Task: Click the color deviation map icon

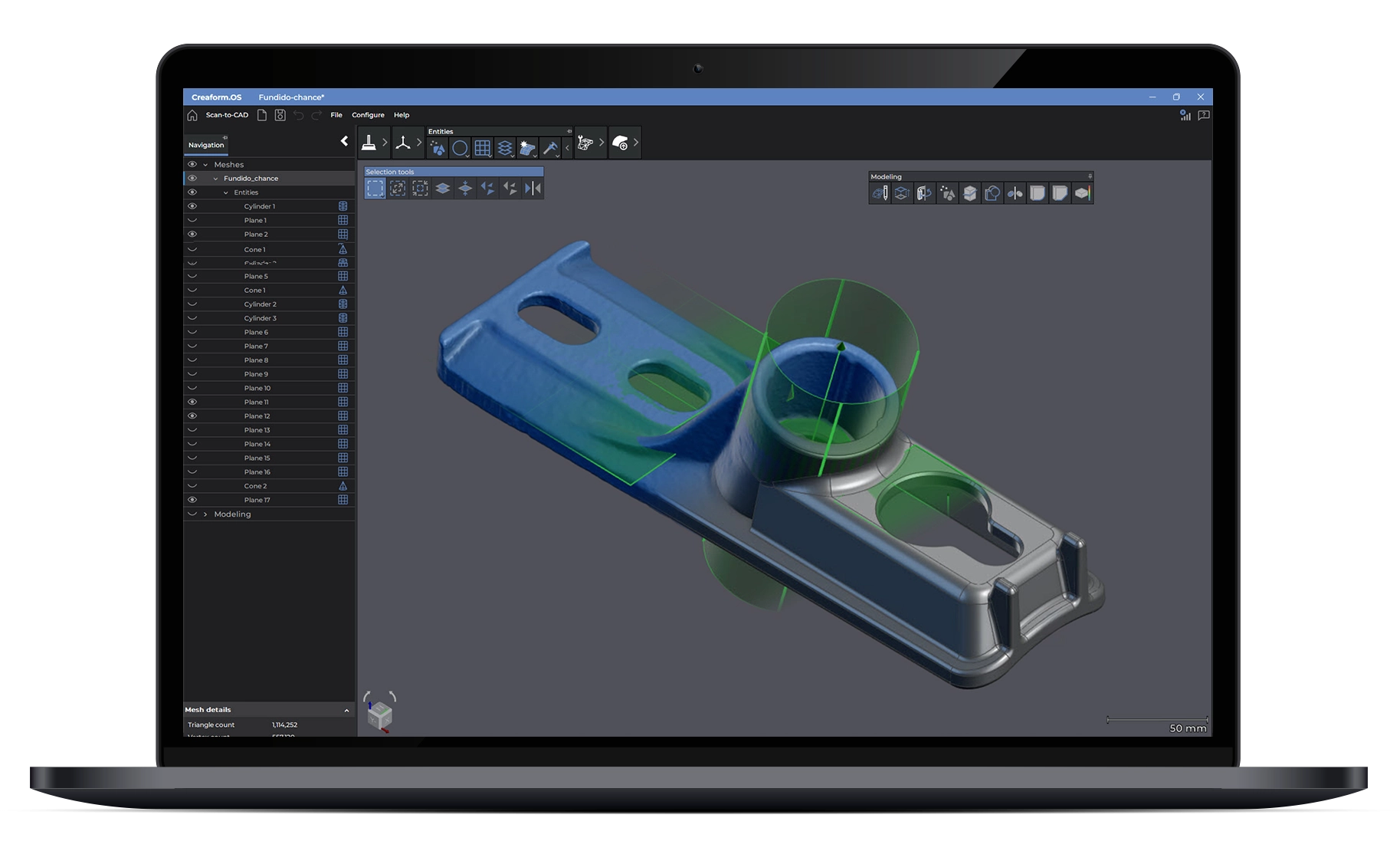Action: click(x=1082, y=194)
